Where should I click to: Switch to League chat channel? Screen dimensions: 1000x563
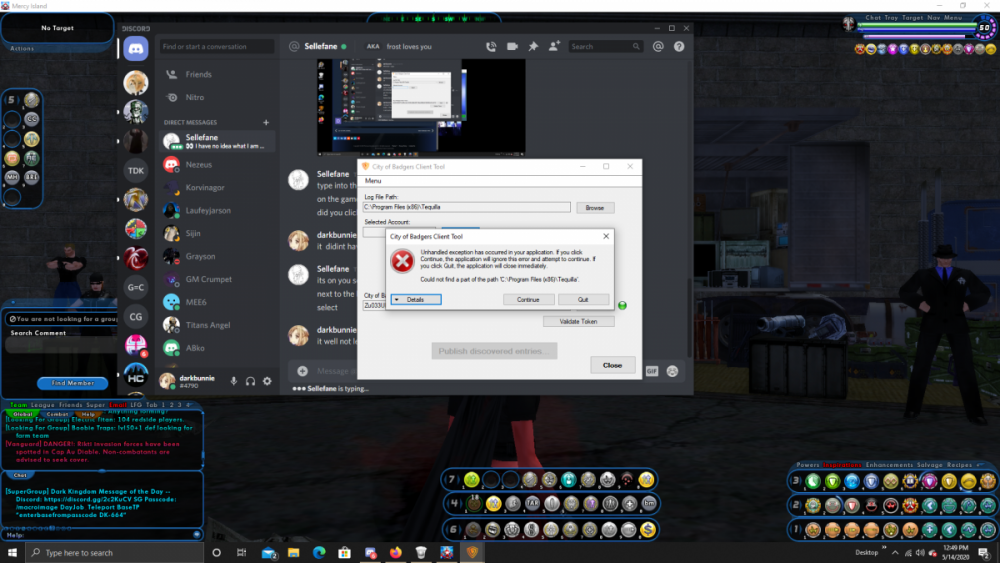tap(43, 405)
